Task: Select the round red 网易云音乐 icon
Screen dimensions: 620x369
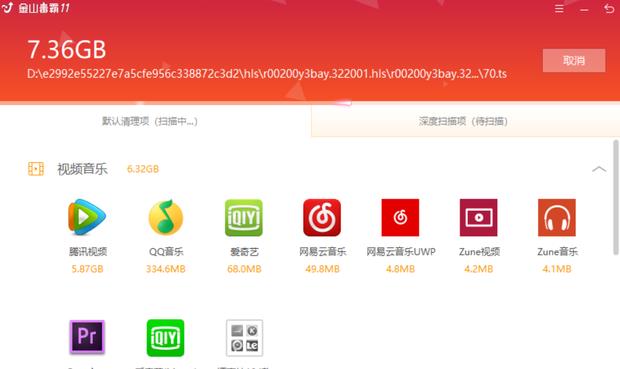Action: point(322,218)
